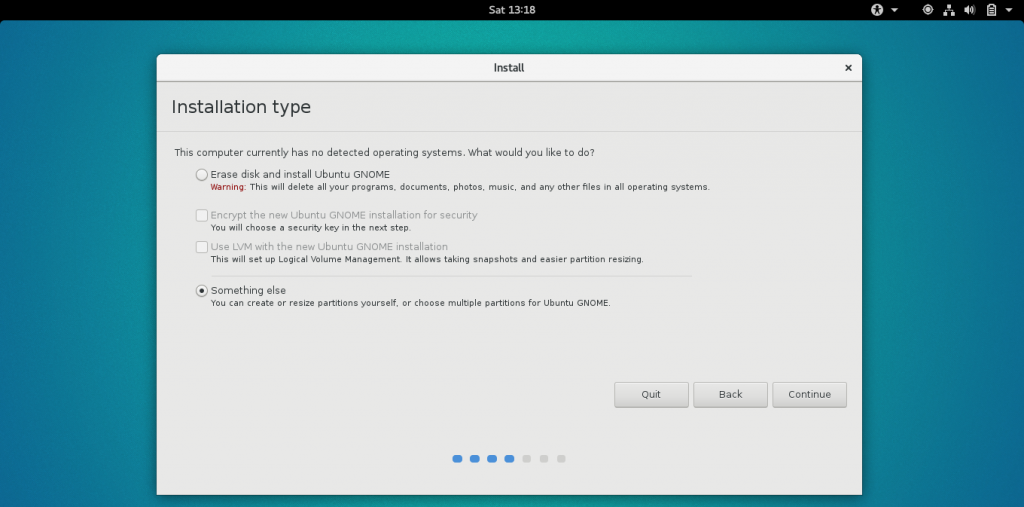Click the red "Warning:" text
This screenshot has width=1024, height=507.
(228, 187)
